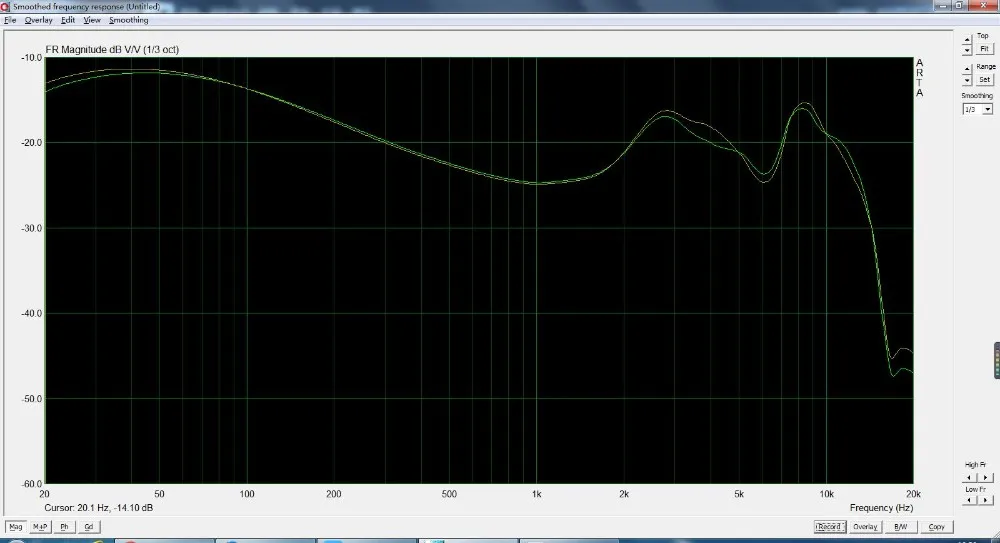Viewport: 1000px width, 543px height.
Task: Click the Copy button
Action: [936, 527]
